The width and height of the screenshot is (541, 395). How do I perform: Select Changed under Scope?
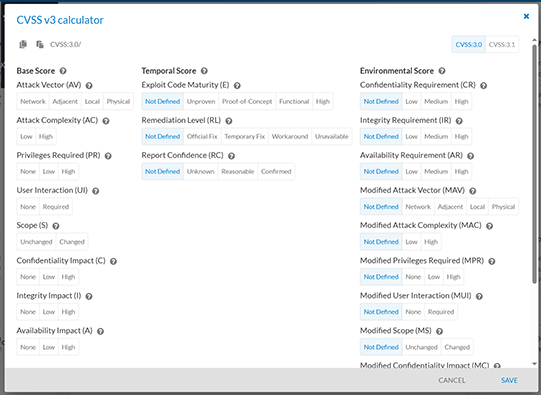(x=72, y=242)
